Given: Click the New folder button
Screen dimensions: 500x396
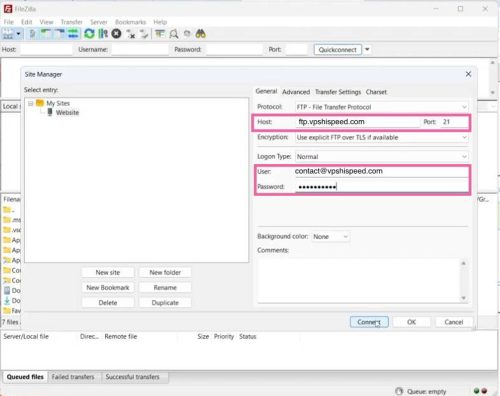Looking at the screenshot, I should [165, 272].
